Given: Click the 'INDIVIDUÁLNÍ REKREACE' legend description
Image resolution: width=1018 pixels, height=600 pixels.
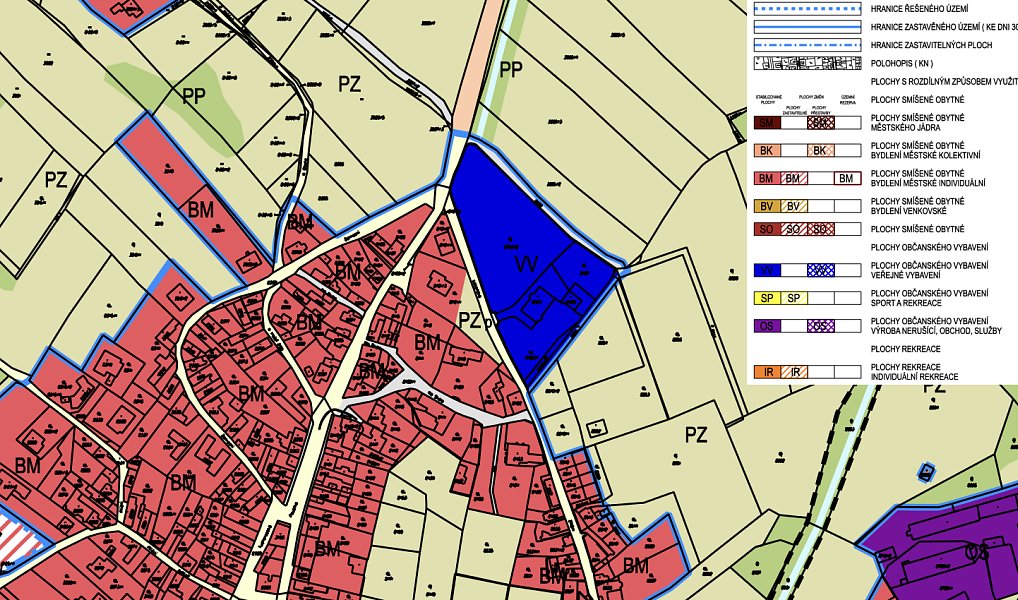Looking at the screenshot, I should 914,377.
